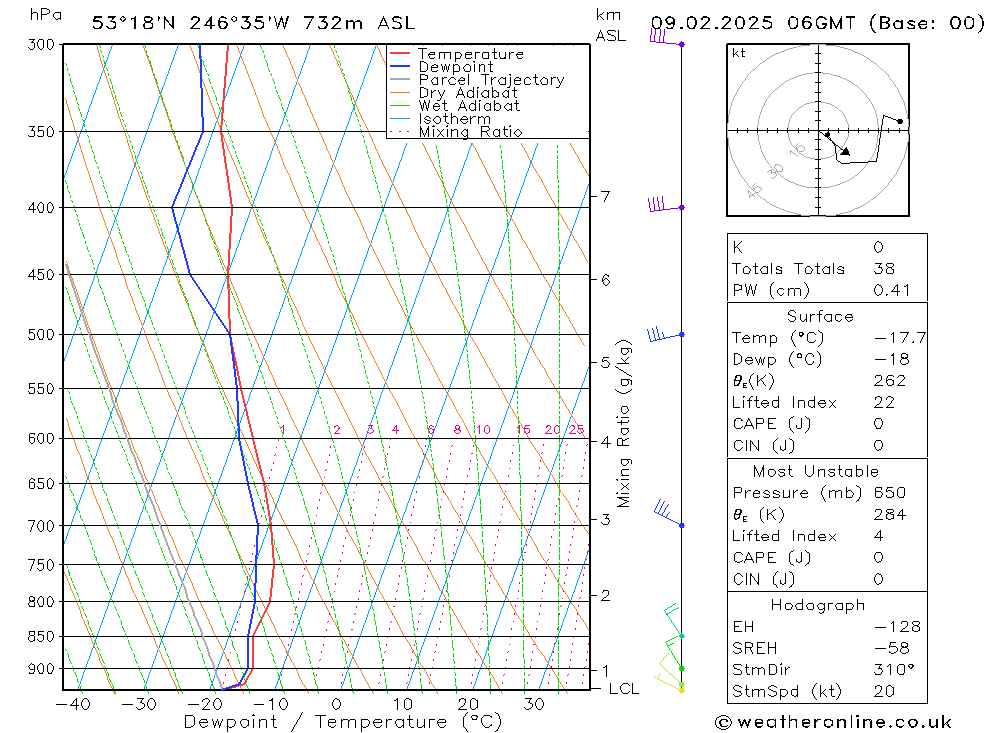
Task: Click the 400 hPa wind barb
Action: click(x=666, y=204)
